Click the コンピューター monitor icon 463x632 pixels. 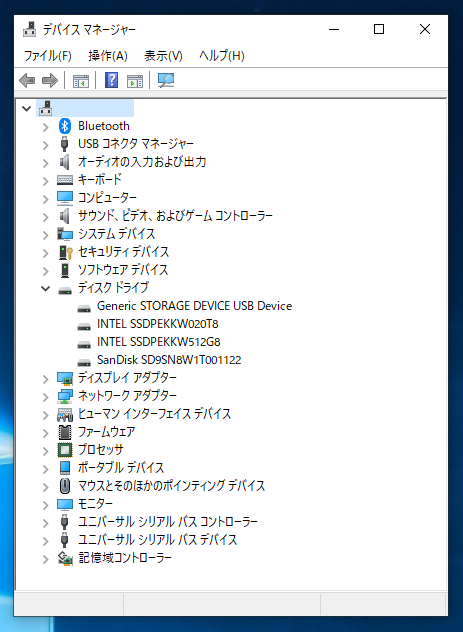[x=65, y=198]
